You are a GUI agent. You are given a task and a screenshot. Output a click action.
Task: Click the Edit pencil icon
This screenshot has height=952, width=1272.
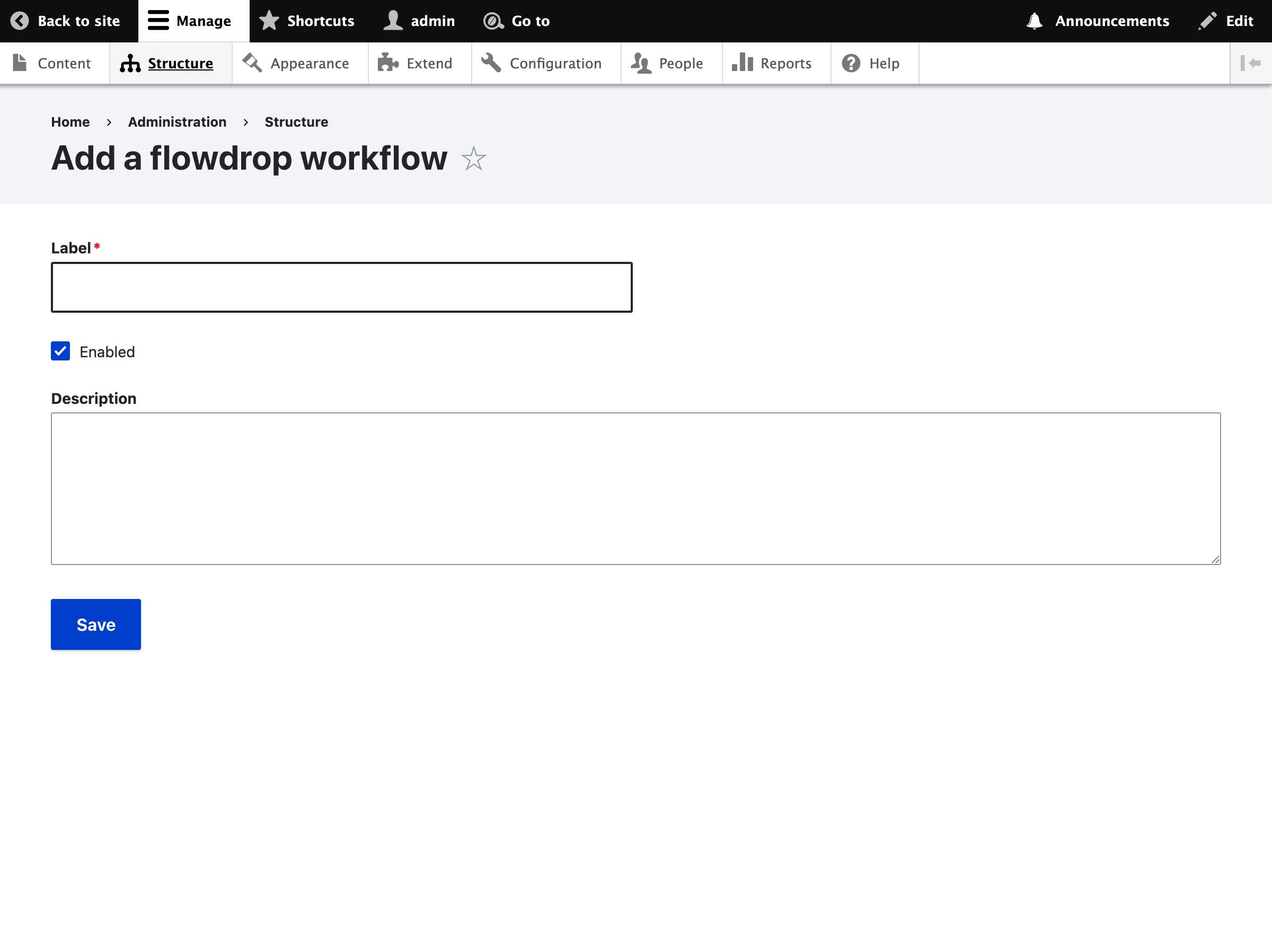click(1207, 21)
